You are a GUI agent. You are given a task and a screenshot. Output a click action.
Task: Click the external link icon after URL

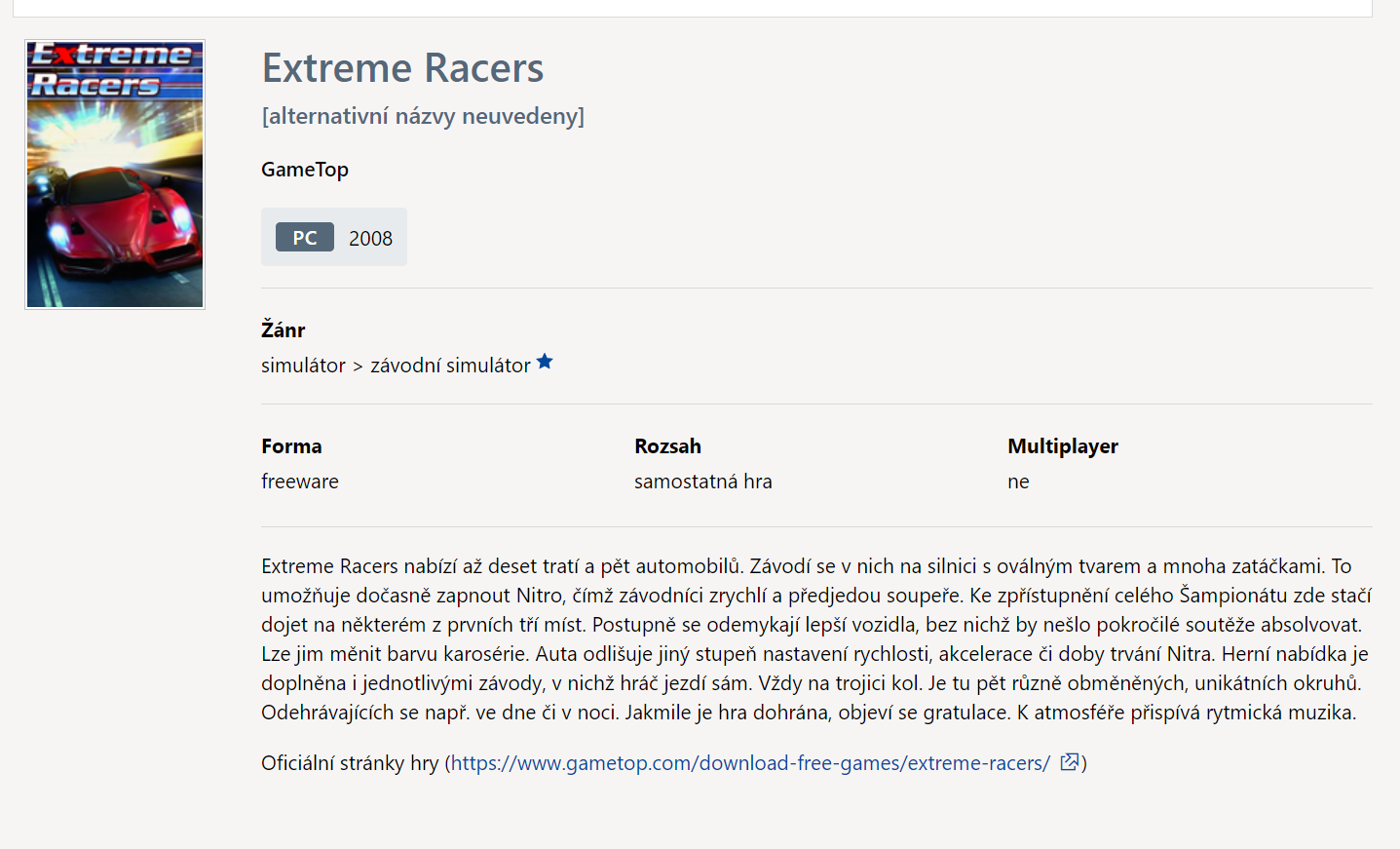tap(1069, 762)
